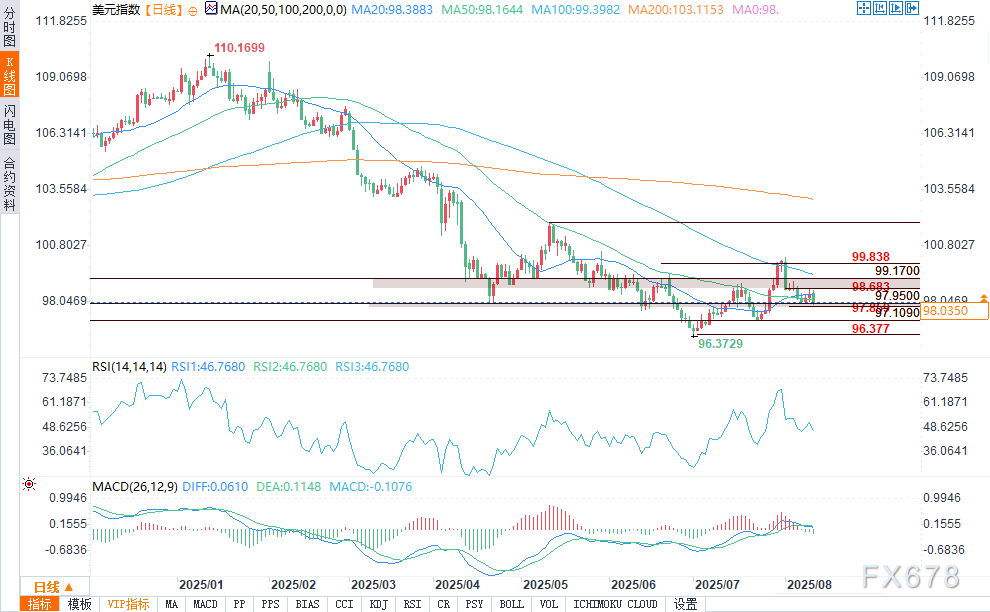Click the MA indicator chart icon
Image resolution: width=990 pixels, height=612 pixels.
209,9
